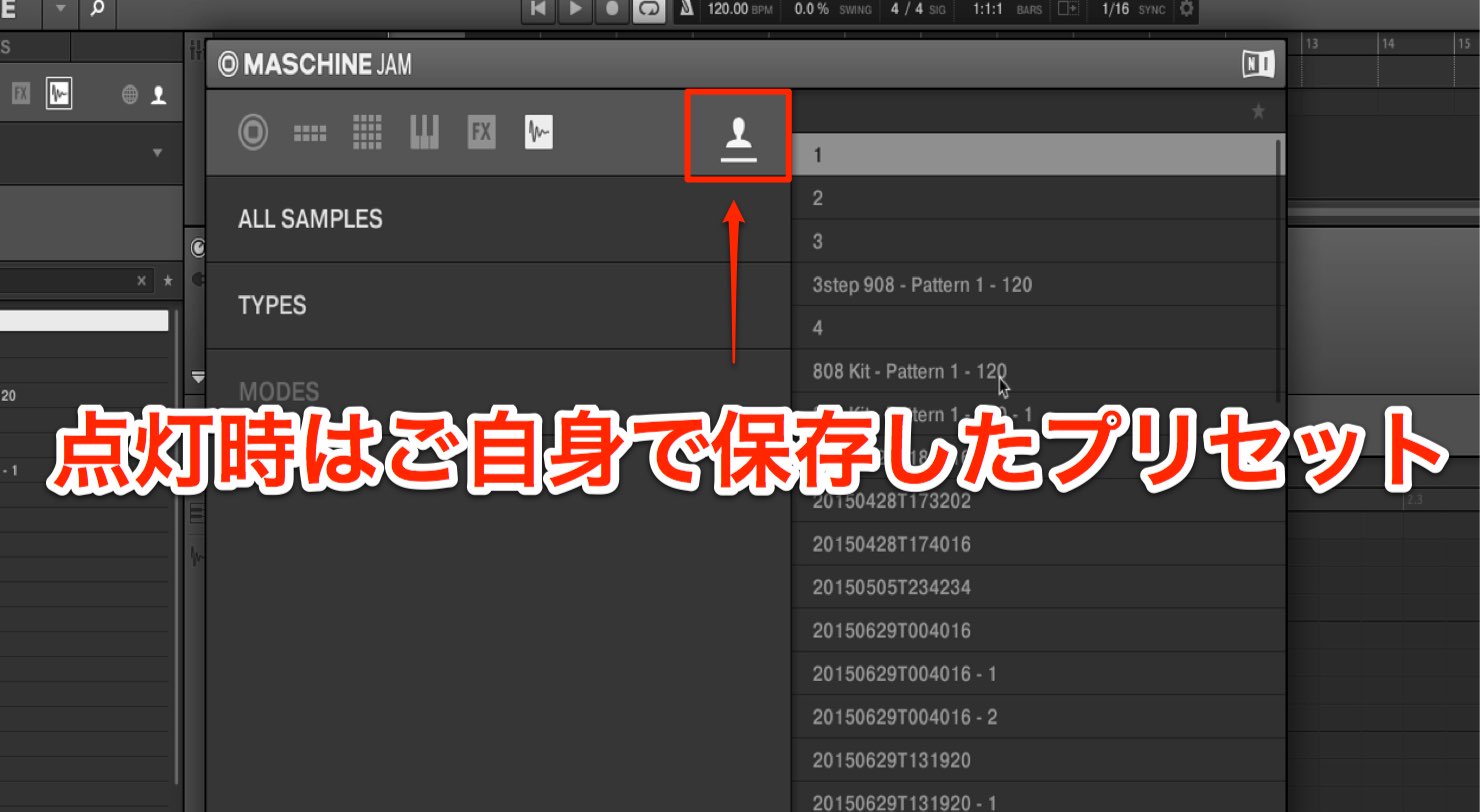Select sample 20150629T131920
Viewport: 1480px width, 812px height.
(x=1038, y=761)
